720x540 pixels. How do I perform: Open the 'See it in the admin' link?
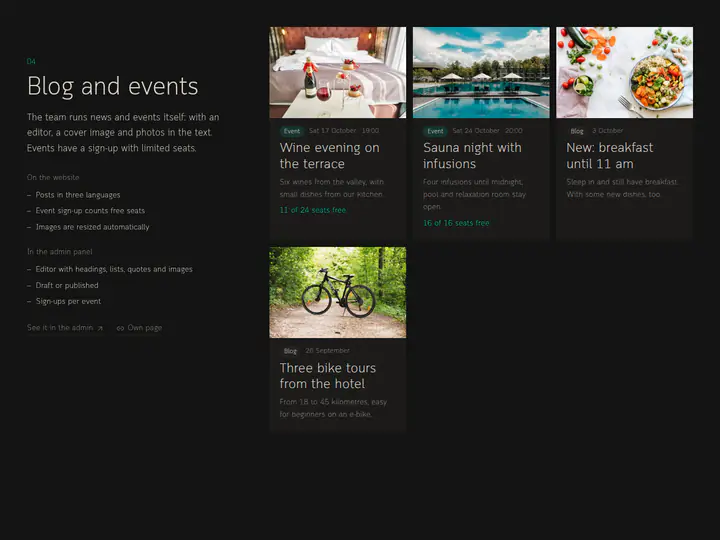(65, 327)
